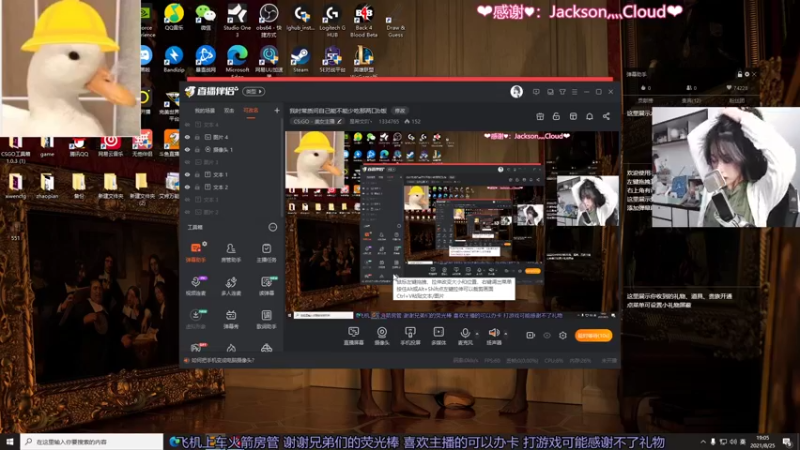
Task: Click the webcam feed in the preview canvas
Action: [588, 201]
